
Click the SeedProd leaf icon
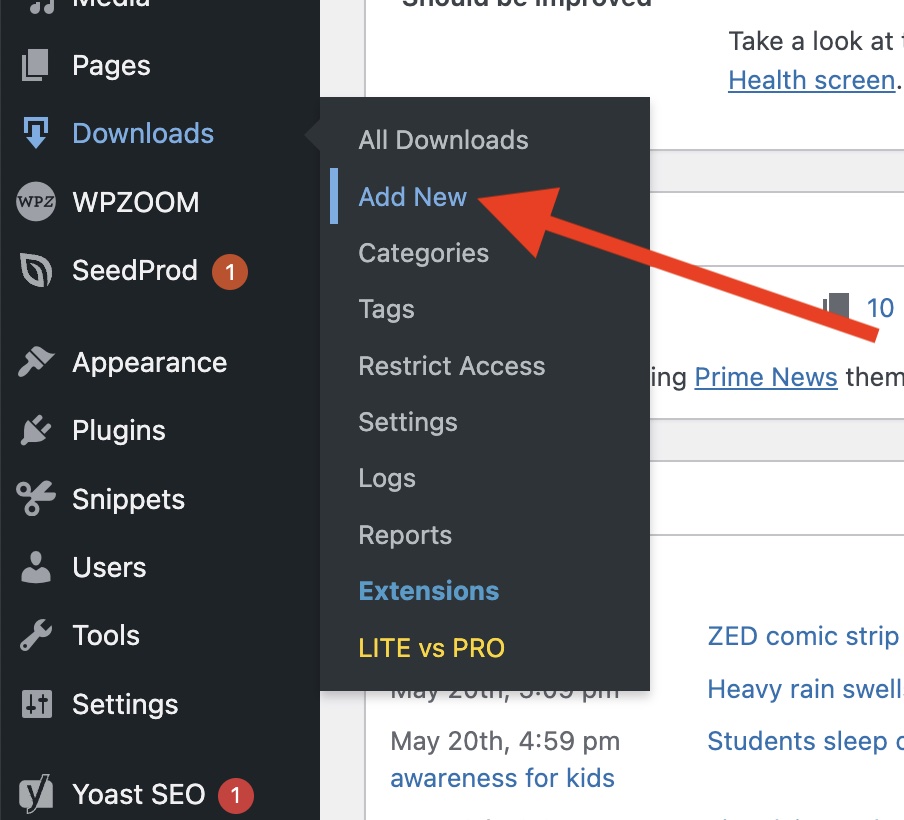tap(36, 271)
